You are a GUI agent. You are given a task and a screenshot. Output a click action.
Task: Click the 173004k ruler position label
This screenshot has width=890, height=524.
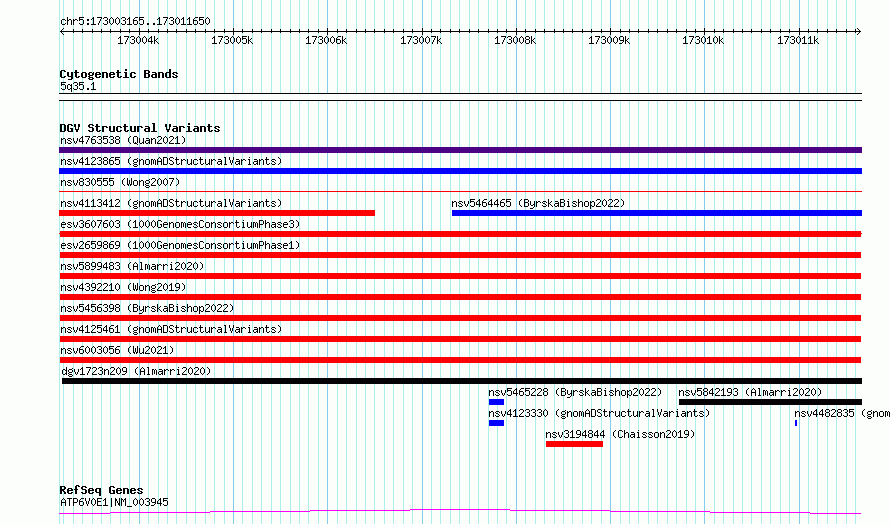coord(138,41)
